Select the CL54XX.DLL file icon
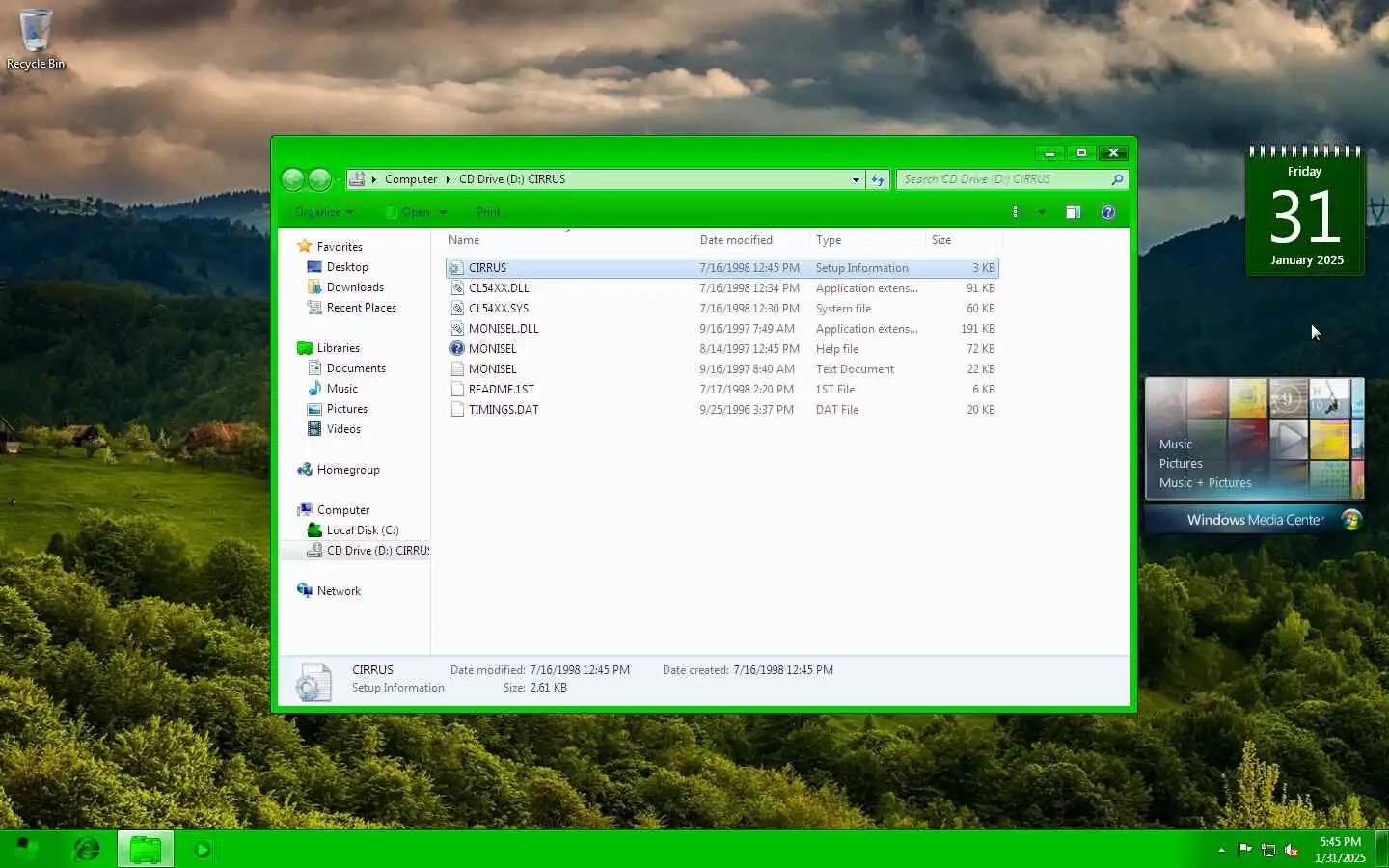The width and height of the screenshot is (1389, 868). click(x=457, y=288)
